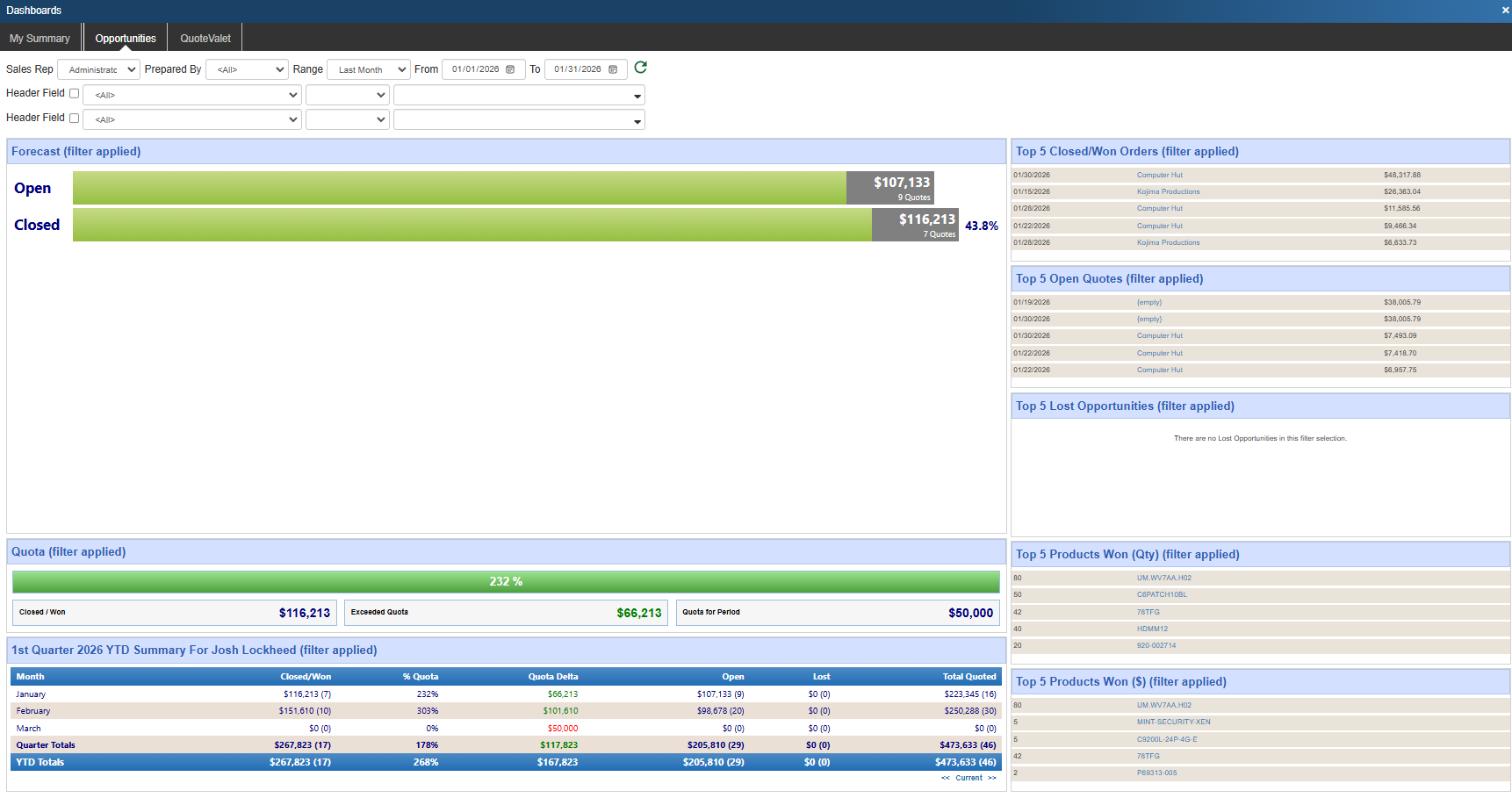
Task: Click the Current quarter link
Action: pos(968,778)
